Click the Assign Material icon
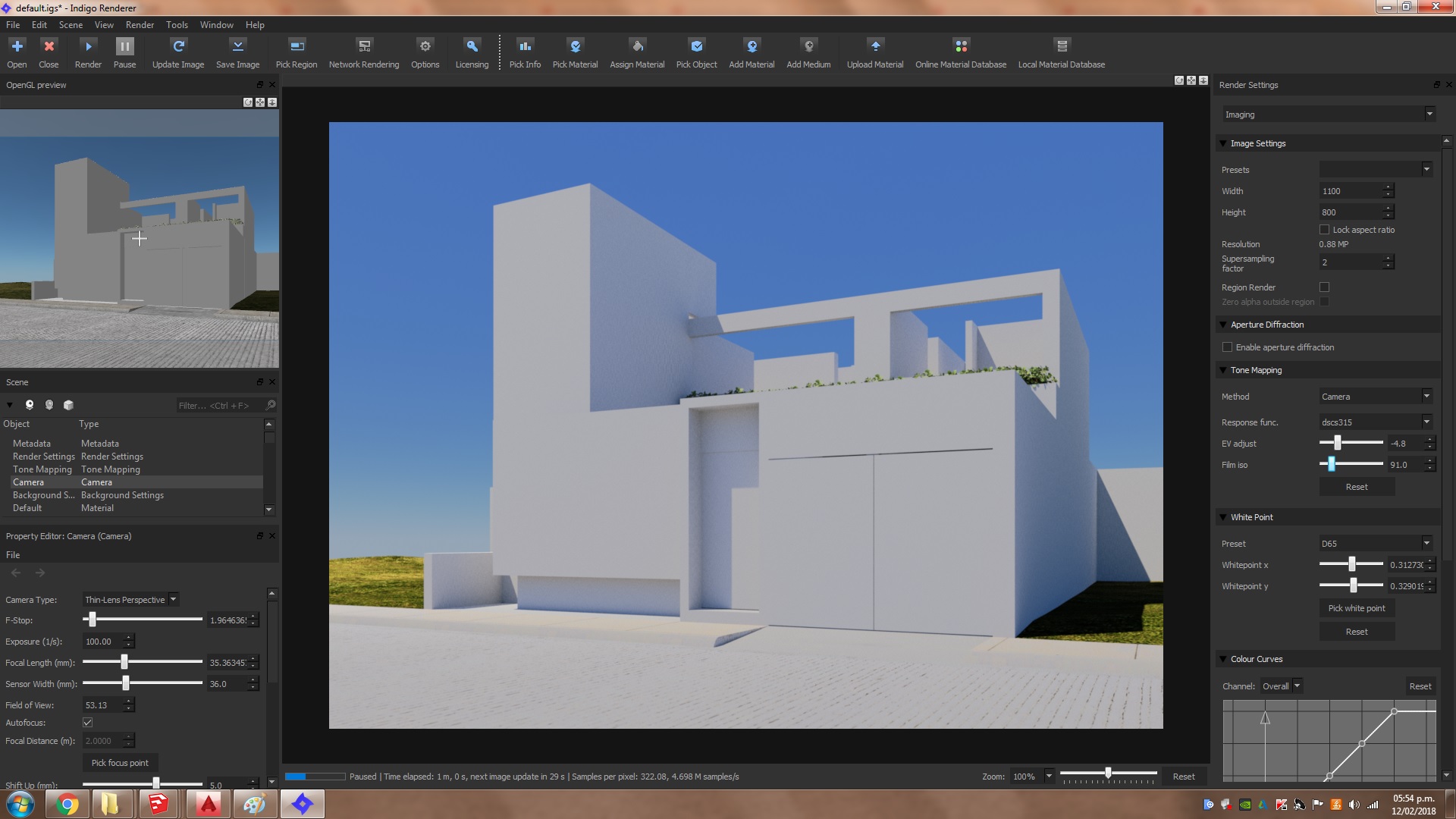1456x819 pixels. [637, 47]
